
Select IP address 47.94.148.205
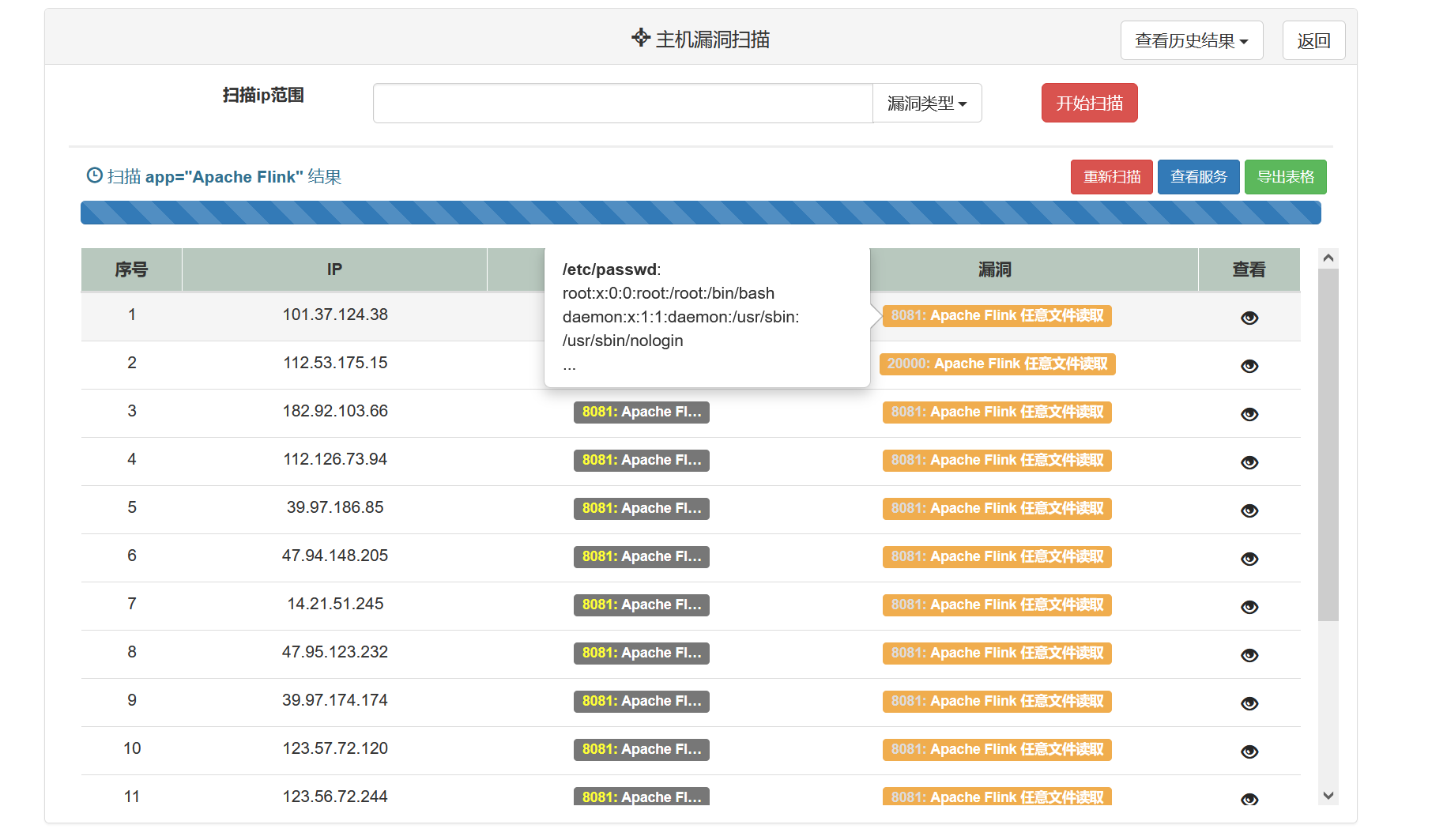(x=335, y=556)
